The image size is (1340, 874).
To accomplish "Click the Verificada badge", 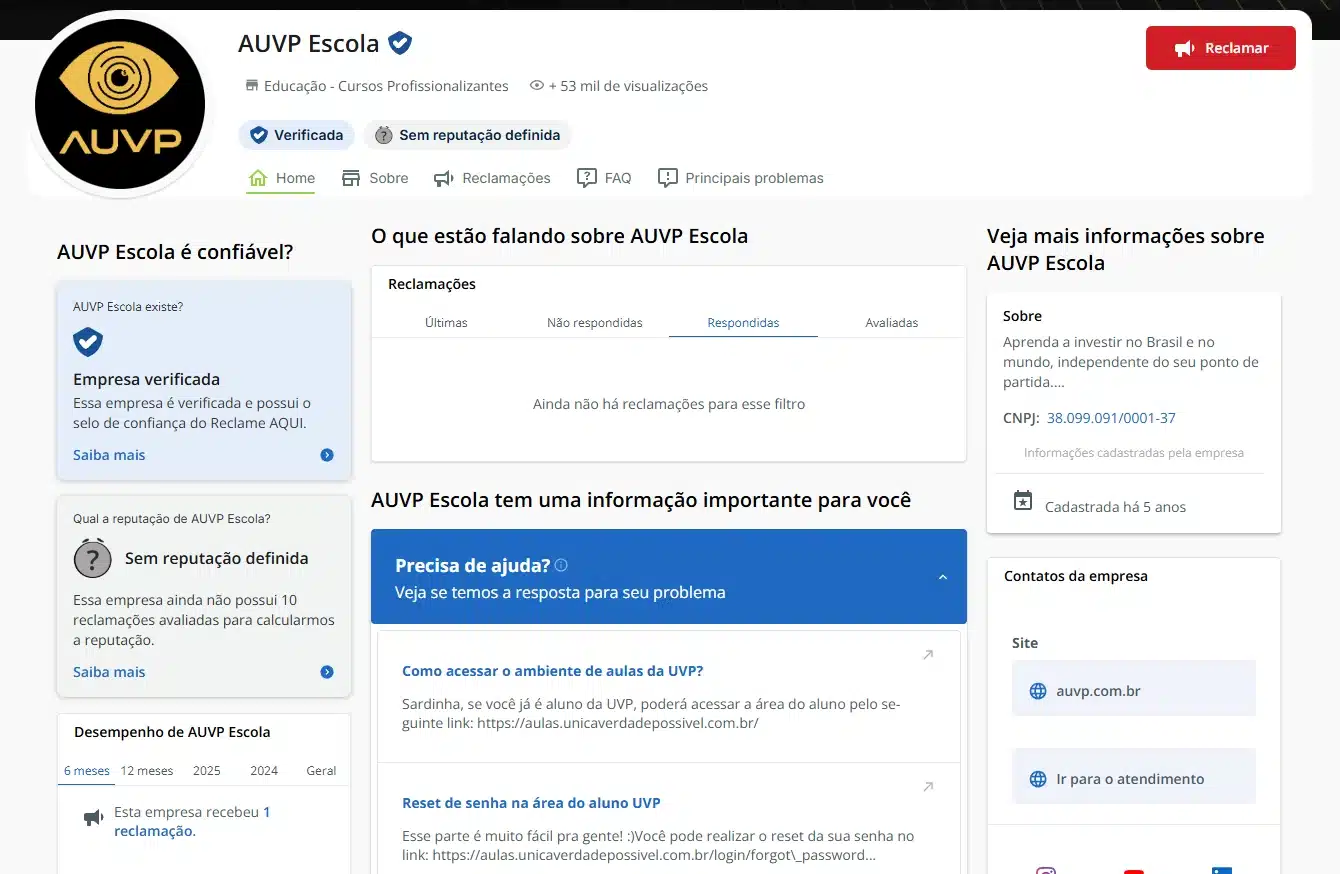I will point(296,135).
